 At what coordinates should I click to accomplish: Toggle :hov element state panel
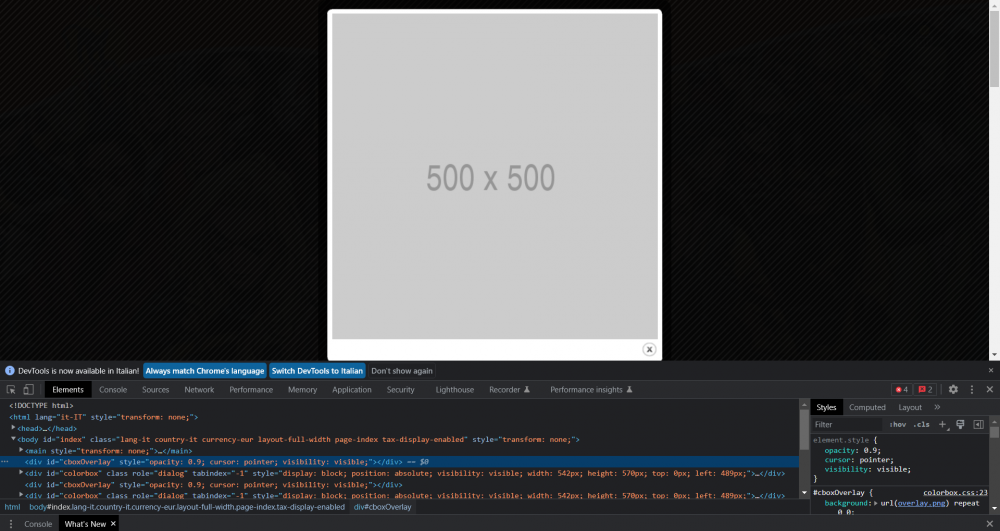pyautogui.click(x=897, y=425)
